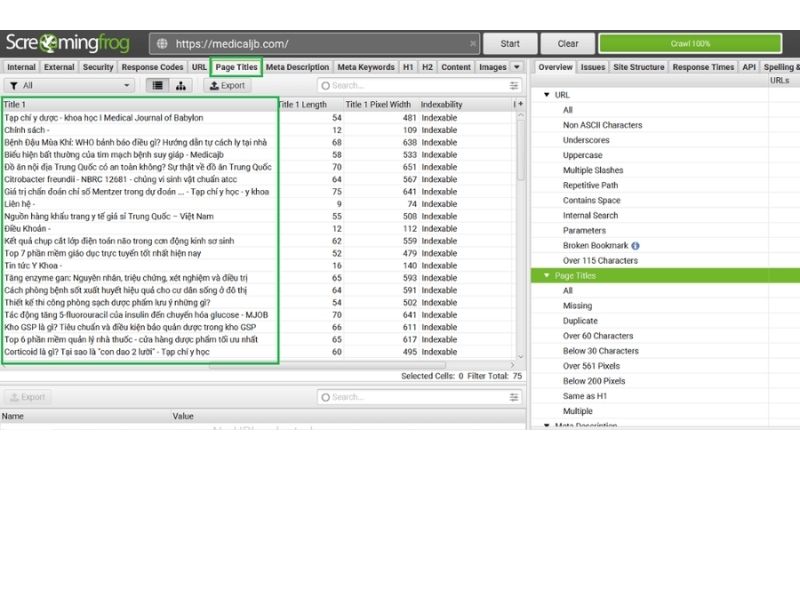Viewport: 800px width, 600px height.
Task: Click the globe icon in URL bar
Action: pos(162,44)
